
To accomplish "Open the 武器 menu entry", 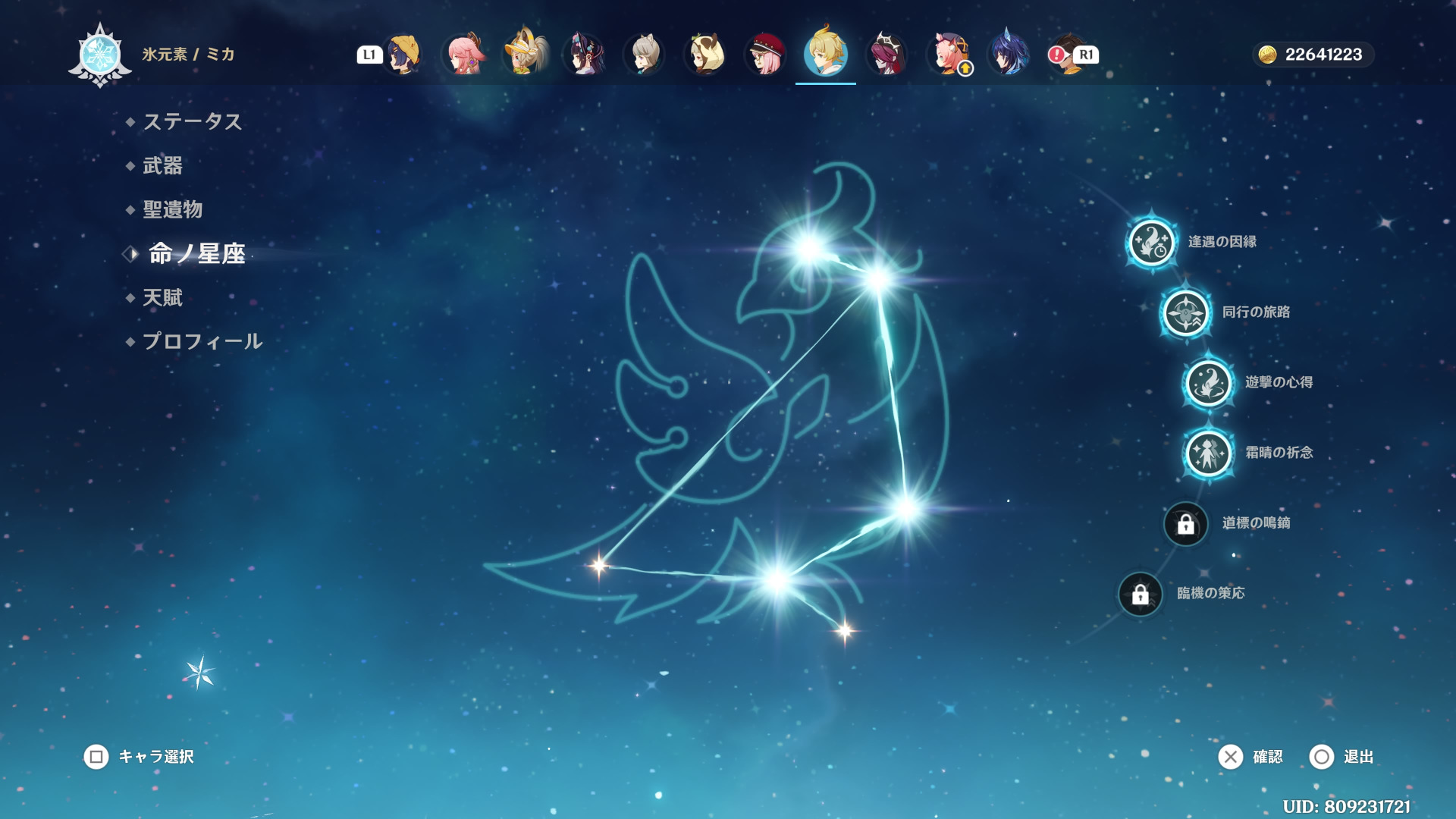I will click(162, 165).
